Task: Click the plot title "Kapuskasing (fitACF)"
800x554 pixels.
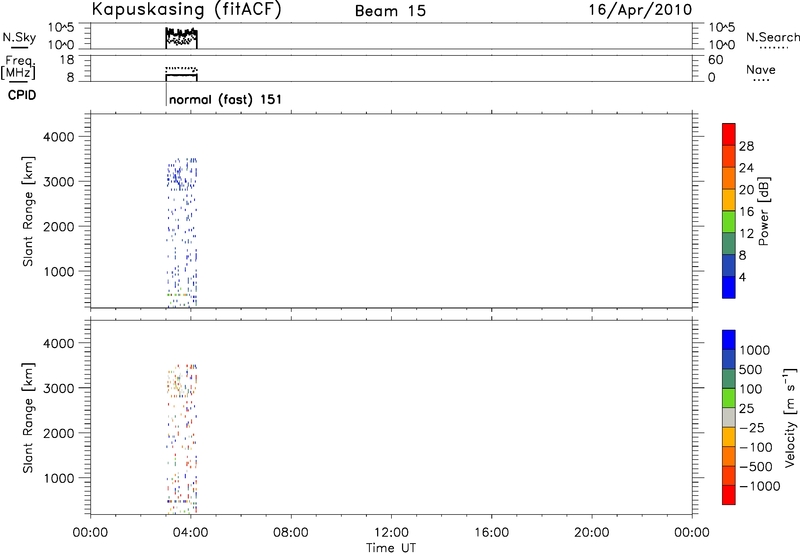Action: [x=186, y=10]
